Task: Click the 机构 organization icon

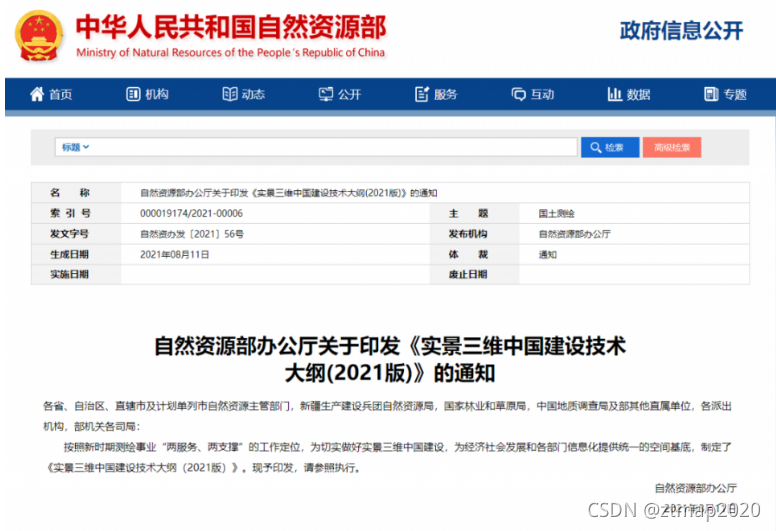Action: point(133,94)
